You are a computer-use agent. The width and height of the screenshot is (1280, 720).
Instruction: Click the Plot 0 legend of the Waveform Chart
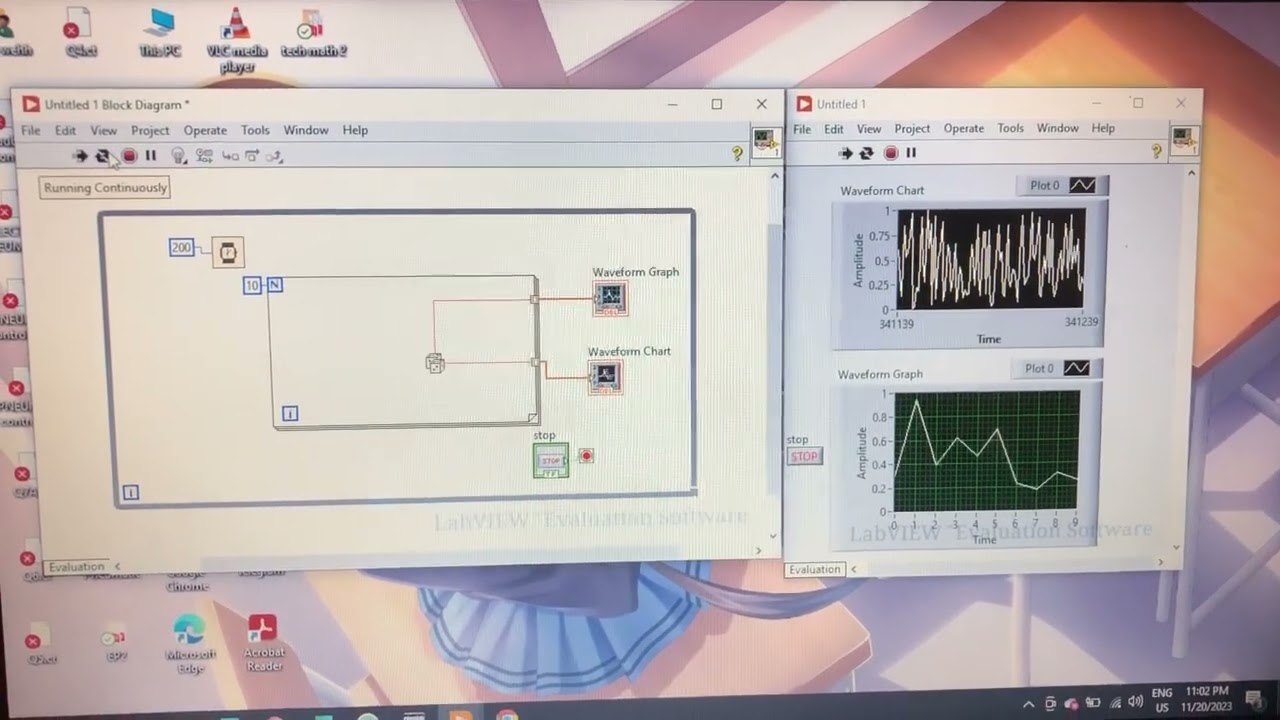coord(1062,185)
